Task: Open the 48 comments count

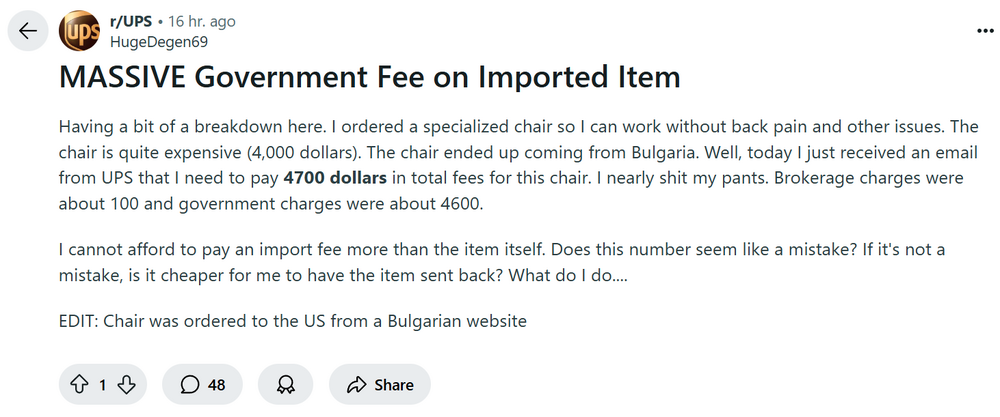Action: pyautogui.click(x=216, y=384)
